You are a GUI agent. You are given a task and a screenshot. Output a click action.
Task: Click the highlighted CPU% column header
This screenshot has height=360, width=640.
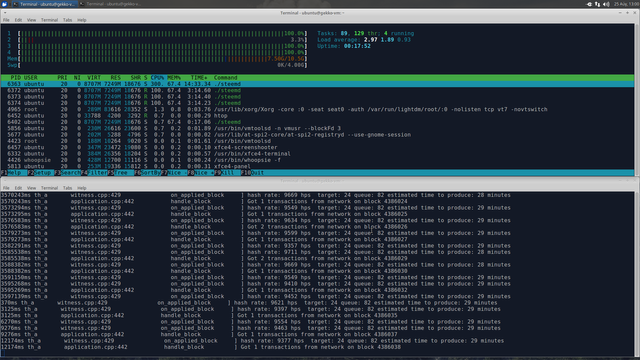tap(157, 78)
